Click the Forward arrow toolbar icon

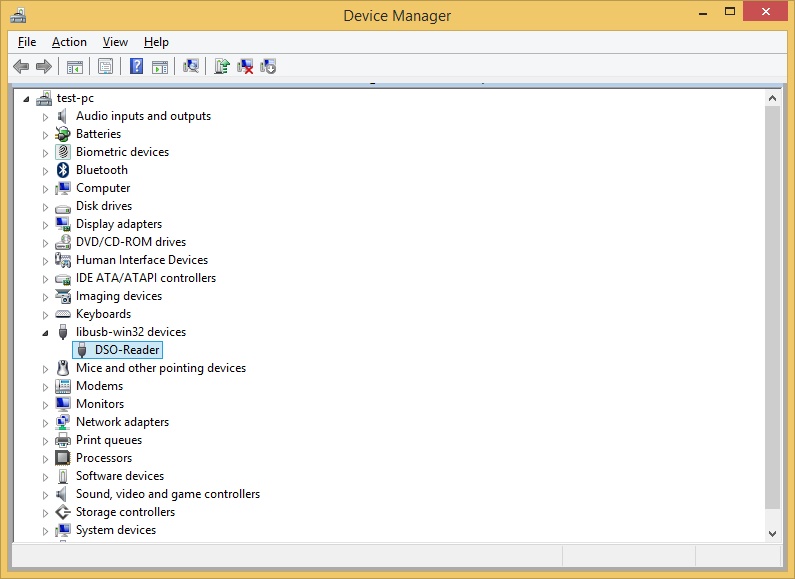(44, 66)
